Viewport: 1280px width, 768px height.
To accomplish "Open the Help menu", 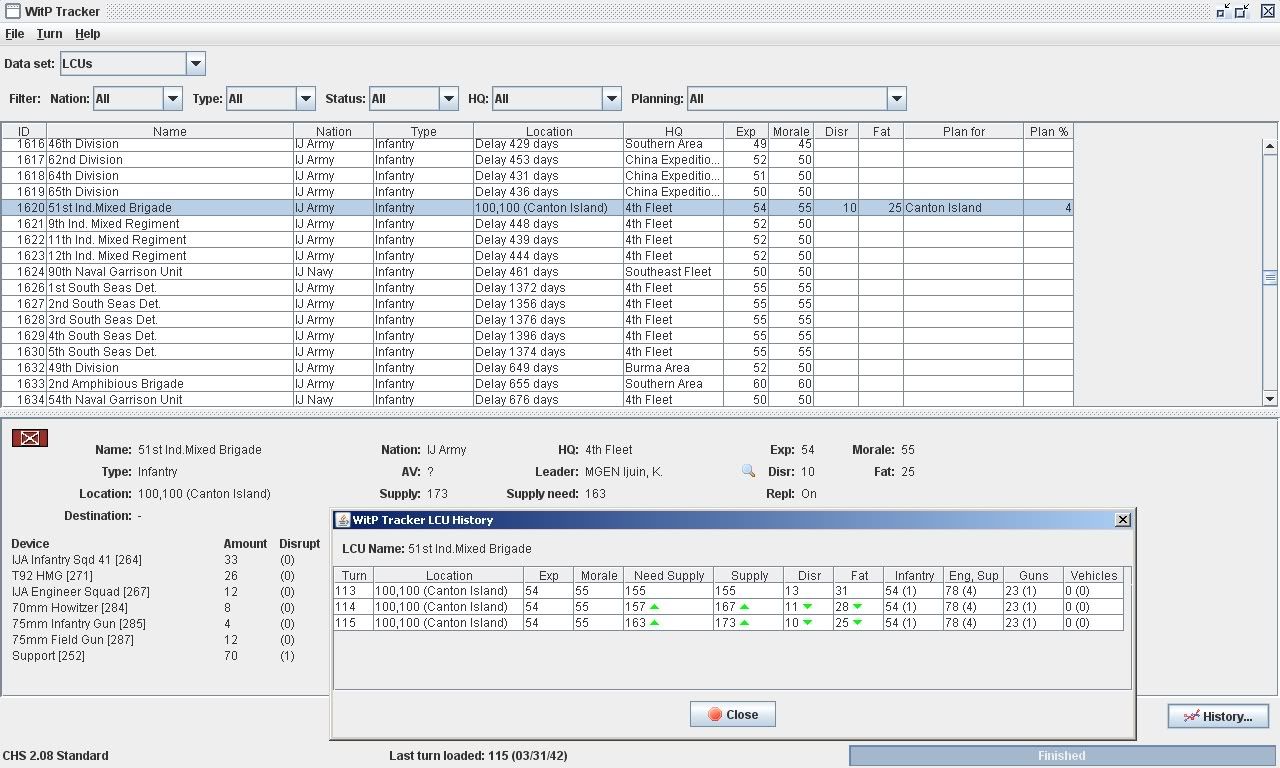I will 88,34.
